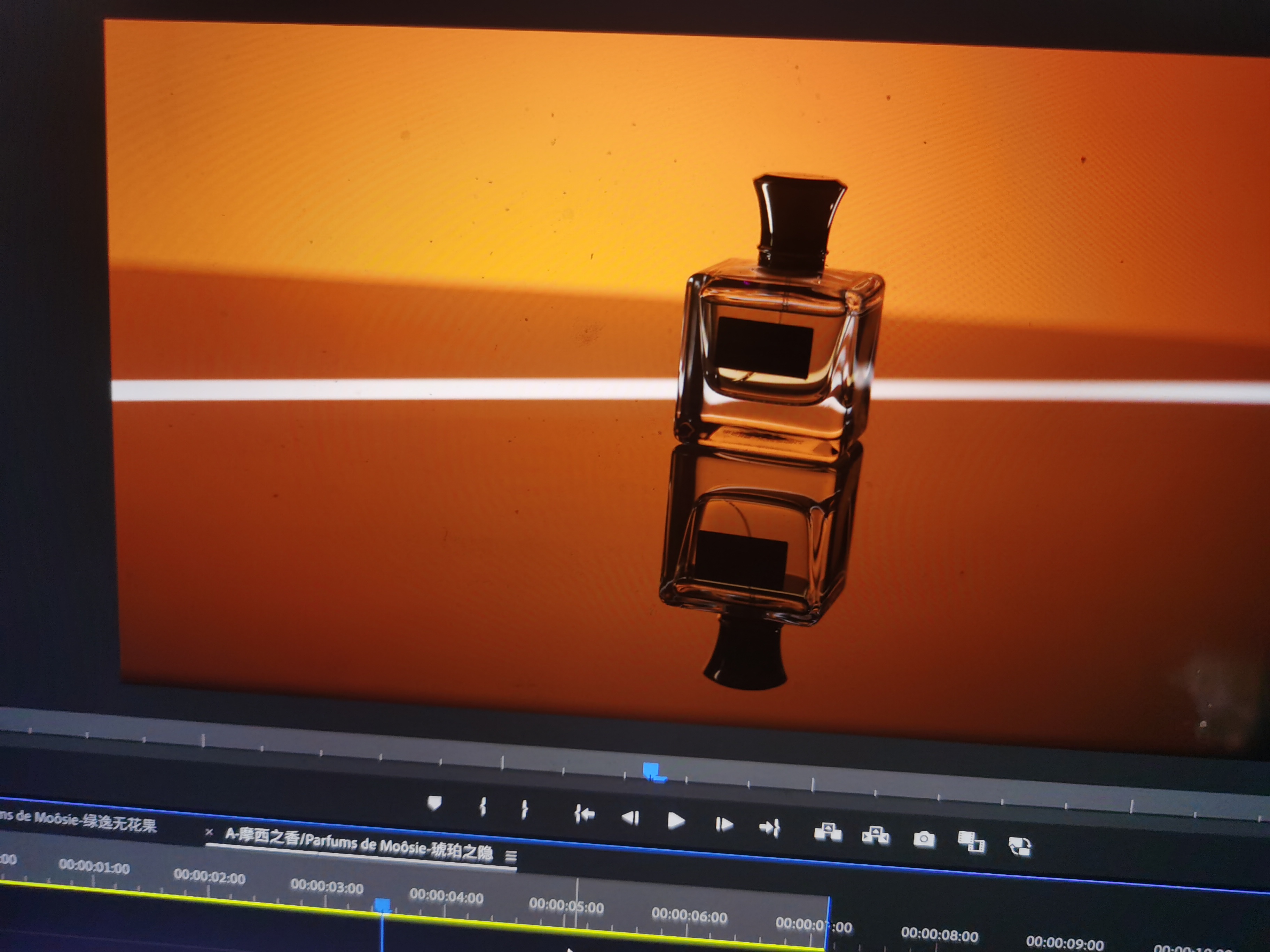
Task: Click the Lift button icon
Action: (827, 832)
